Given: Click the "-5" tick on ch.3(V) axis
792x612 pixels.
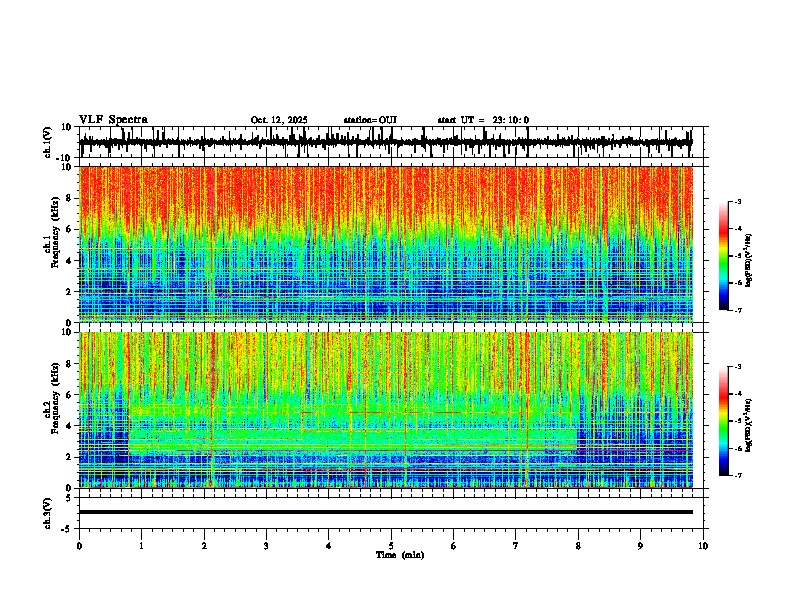Looking at the screenshot, I should [x=67, y=529].
